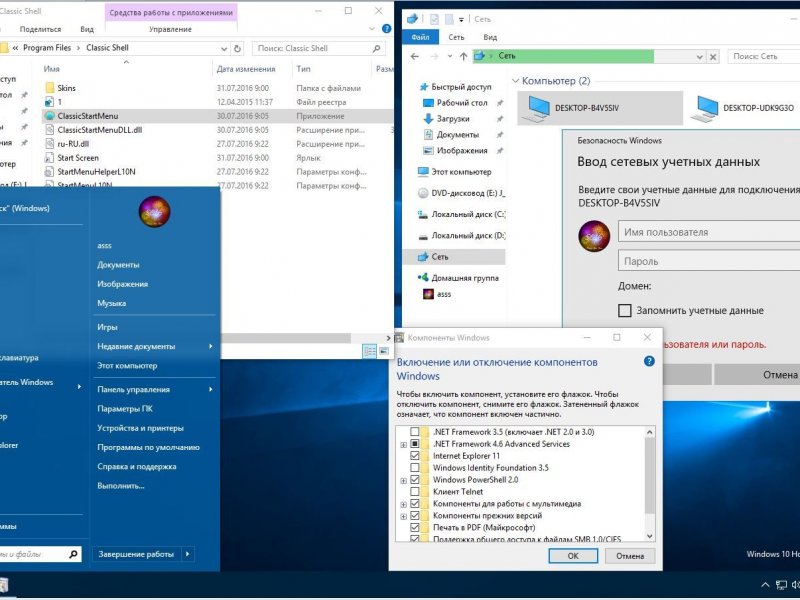Expand .NET Framework 4.6 Advanced Services node

point(403,445)
